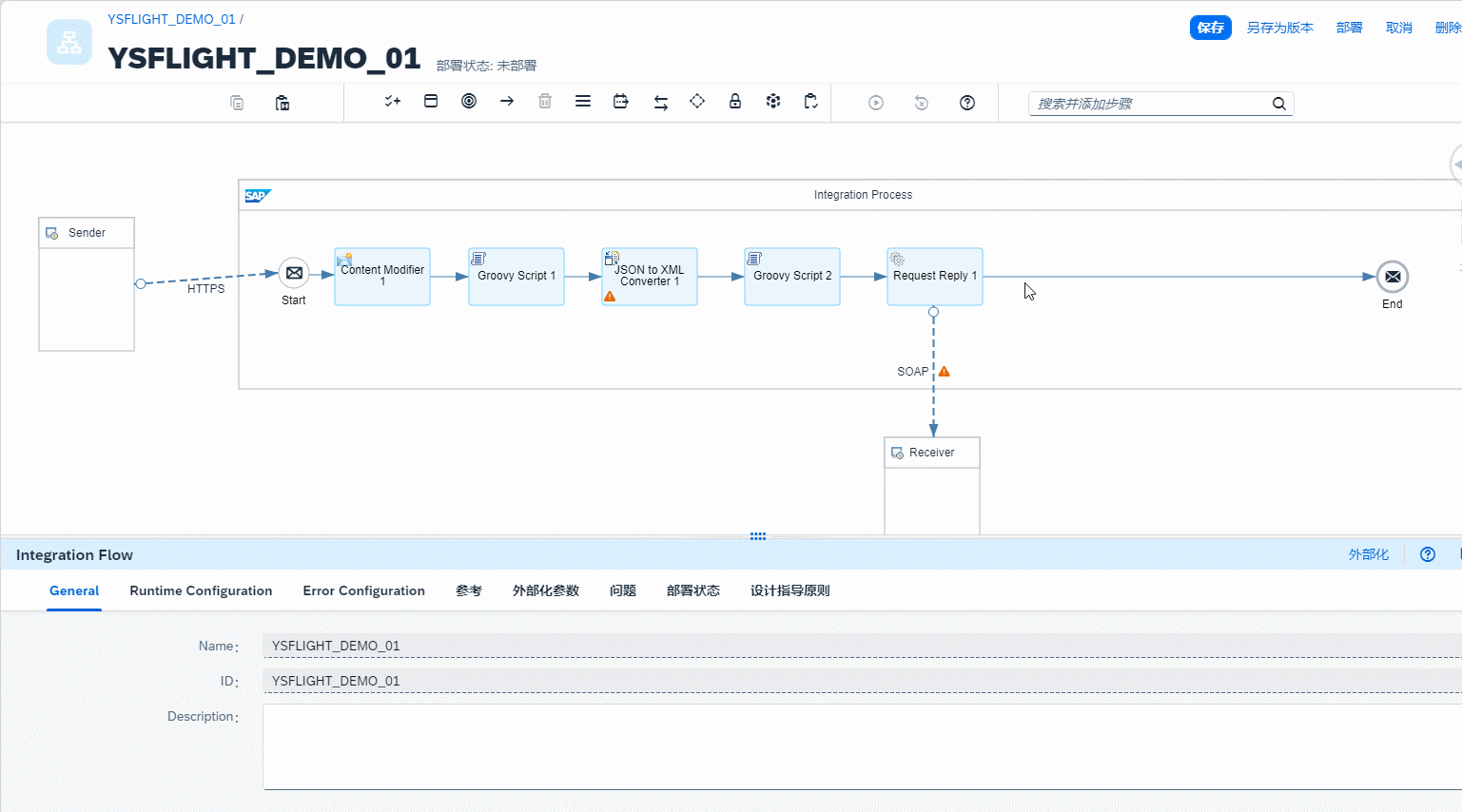Open the Error Configuration tab
This screenshot has height=812, width=1462.
pos(364,590)
